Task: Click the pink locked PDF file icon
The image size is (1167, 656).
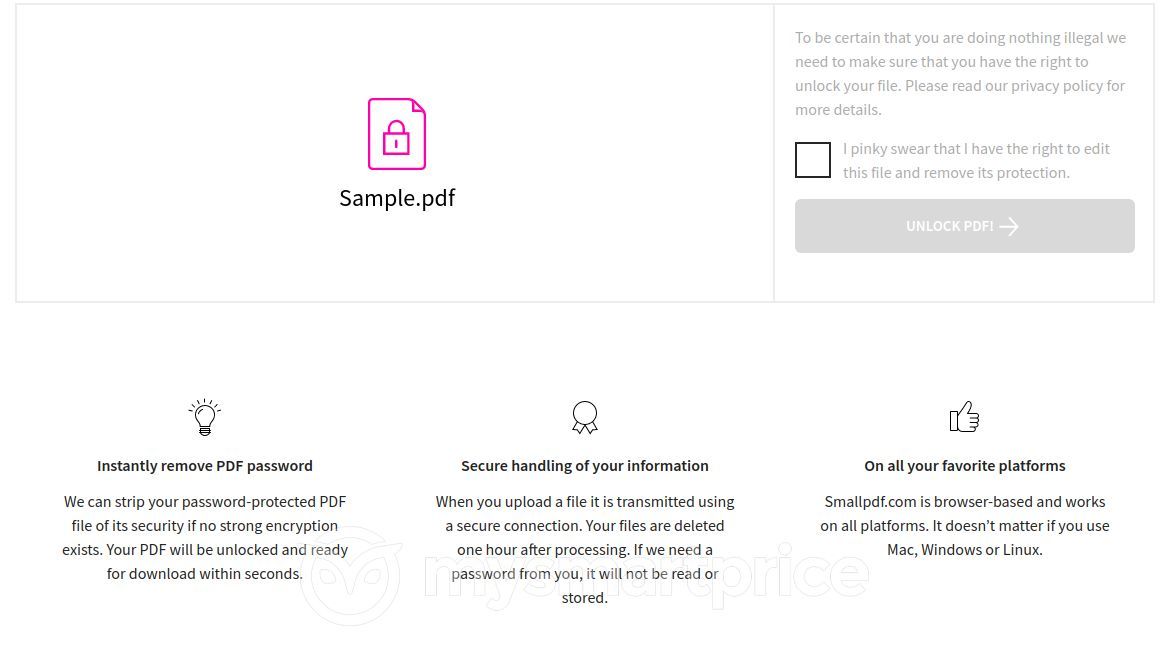Action: 397,134
